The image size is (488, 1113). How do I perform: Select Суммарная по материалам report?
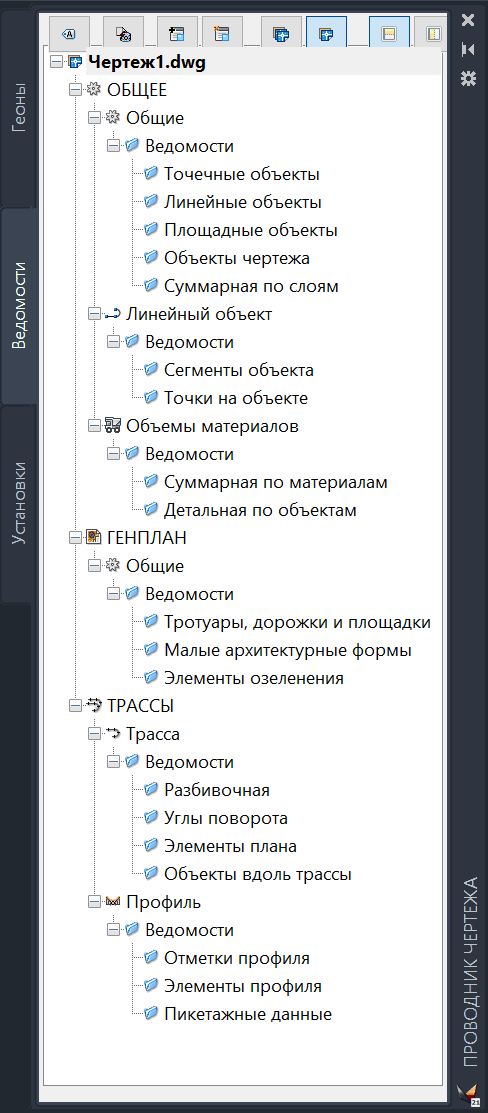coord(276,483)
